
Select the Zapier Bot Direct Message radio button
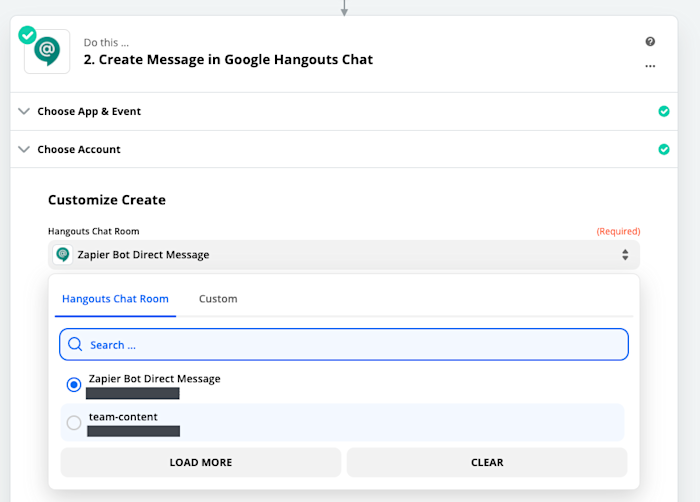74,385
